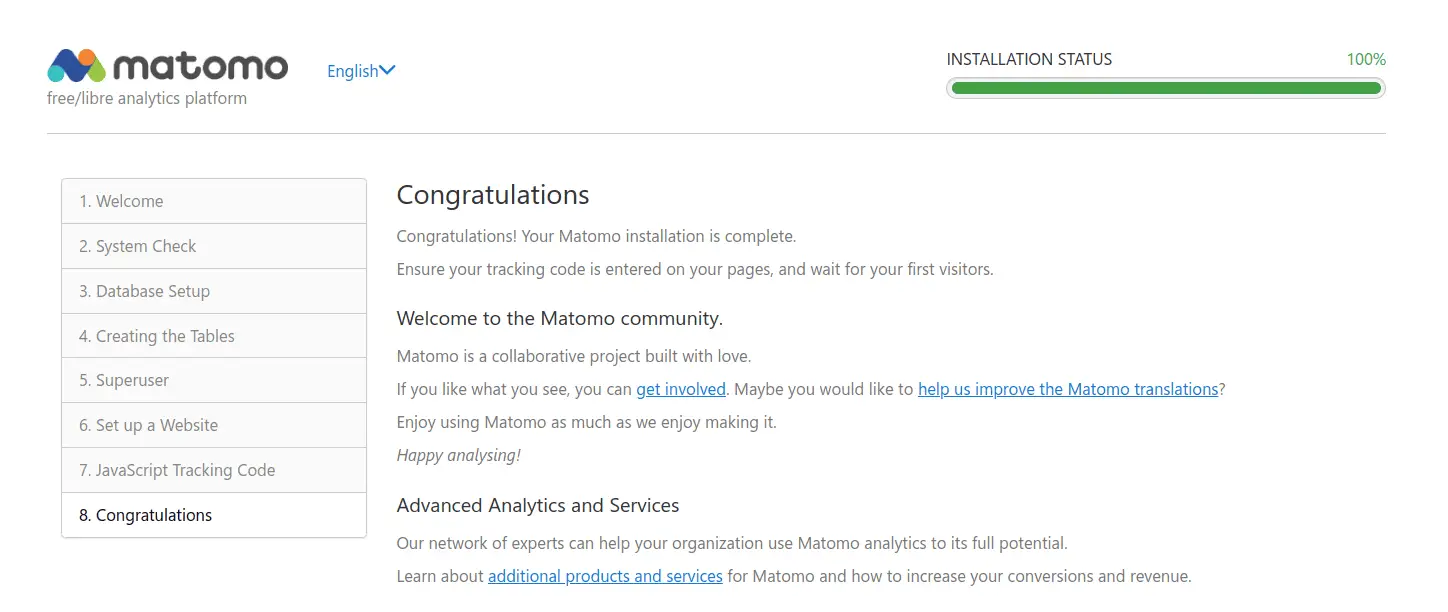This screenshot has width=1448, height=612.
Task: Click the chevron arrow beside English
Action: [x=388, y=70]
